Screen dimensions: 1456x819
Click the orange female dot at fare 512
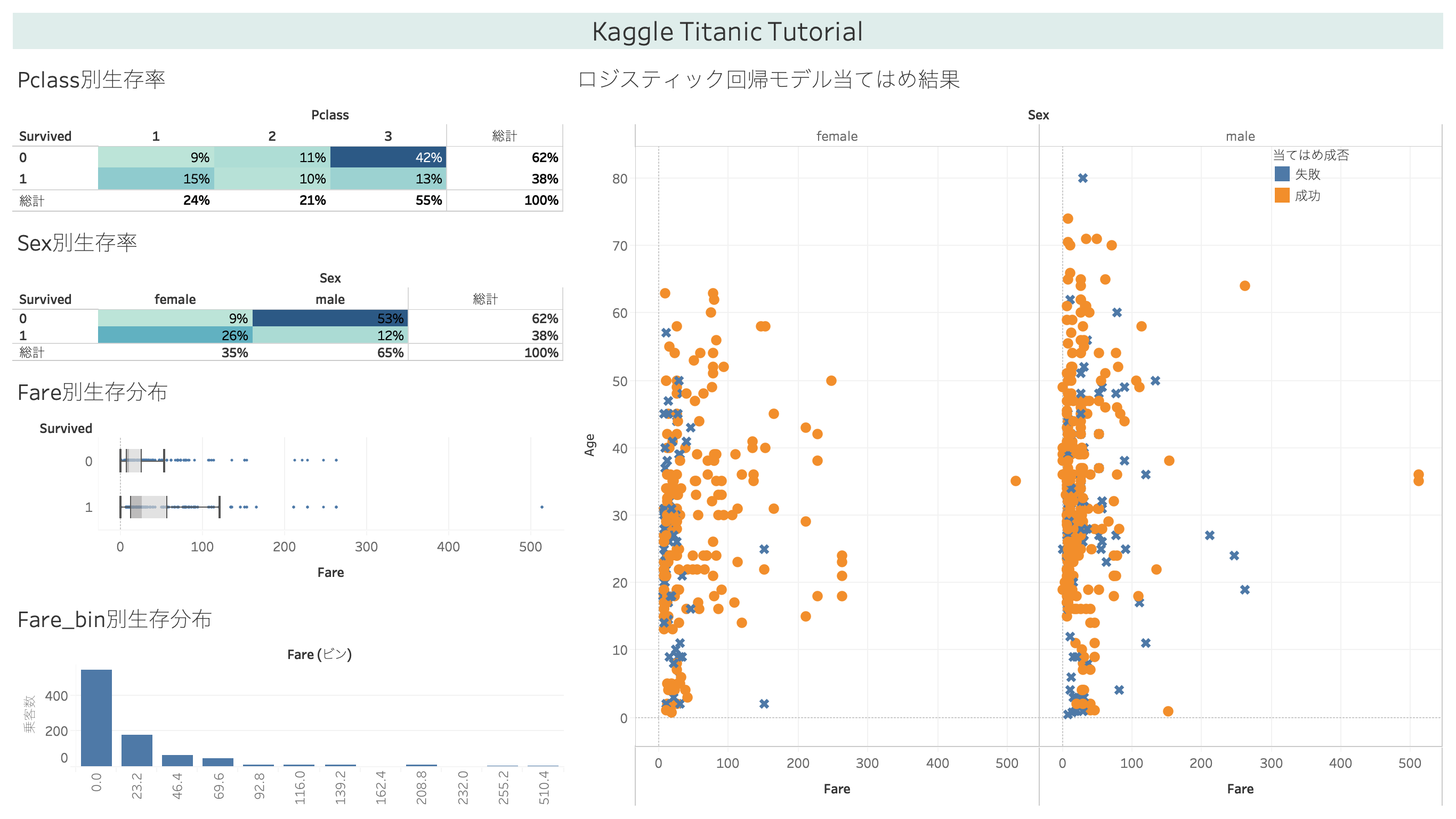1015,481
